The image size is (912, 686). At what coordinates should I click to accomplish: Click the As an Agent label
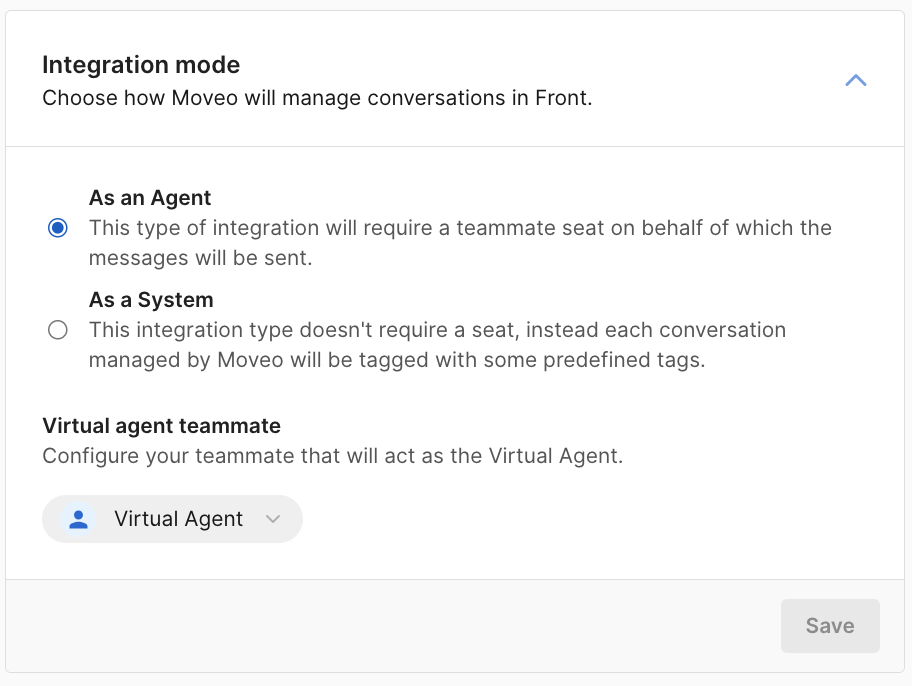150,198
